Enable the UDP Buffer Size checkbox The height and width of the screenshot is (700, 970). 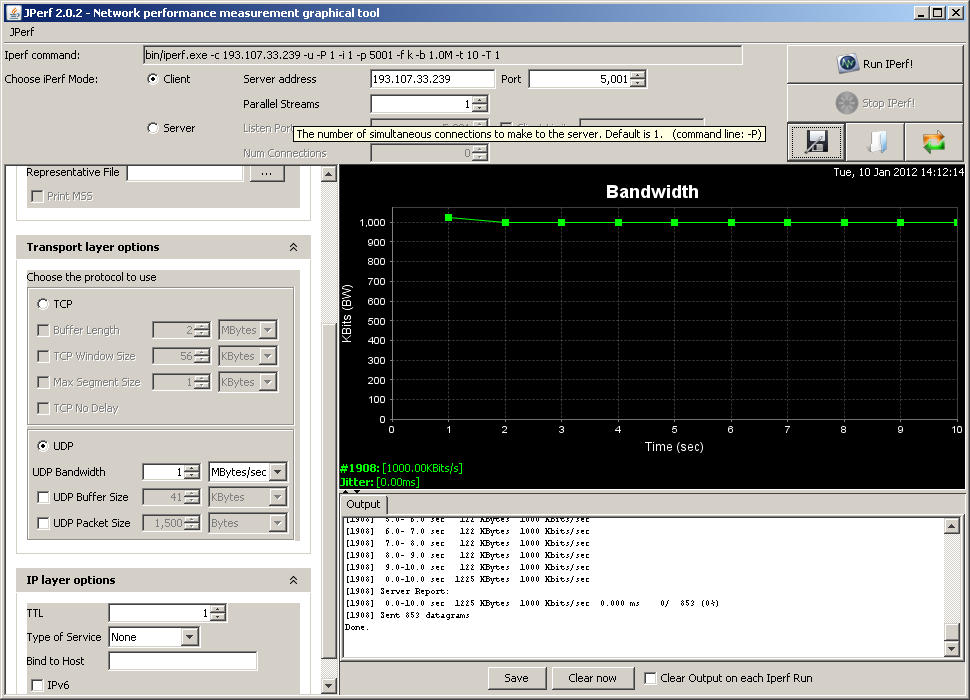tap(43, 497)
